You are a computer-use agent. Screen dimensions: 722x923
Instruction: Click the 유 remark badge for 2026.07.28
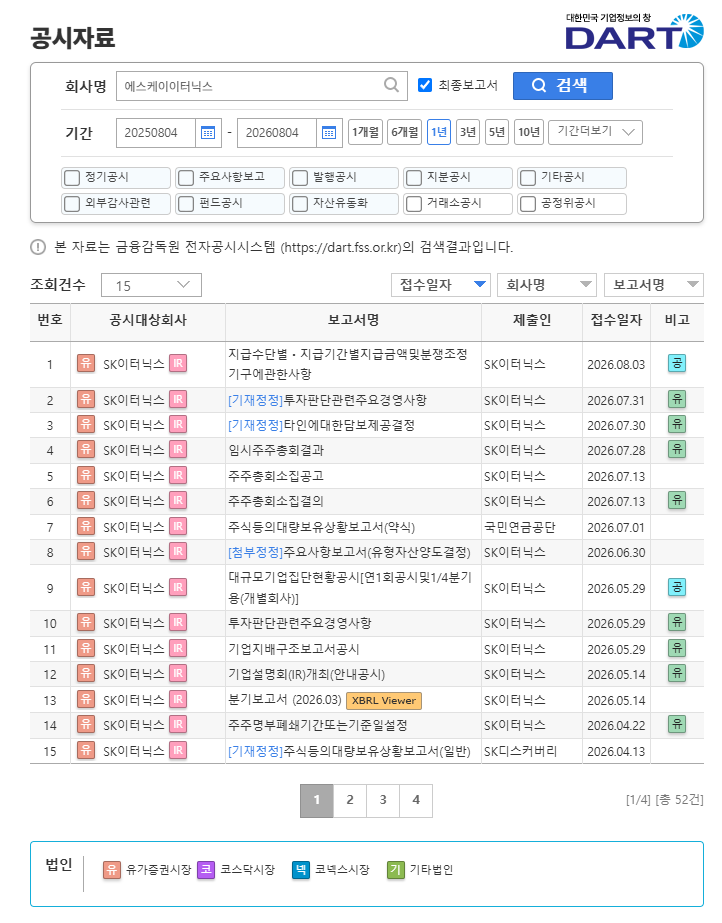coord(677,449)
